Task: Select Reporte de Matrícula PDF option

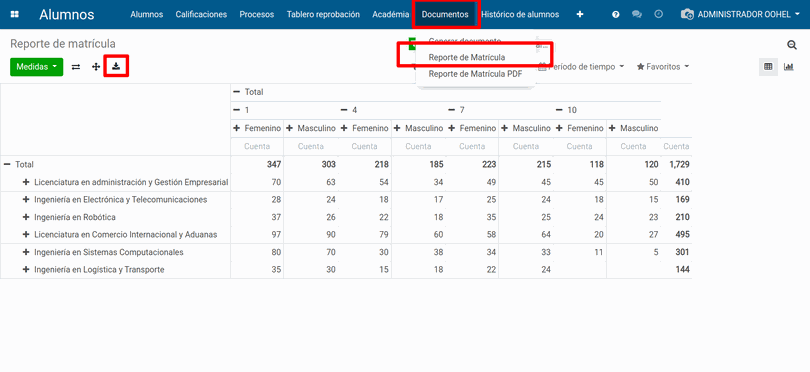Action: pyautogui.click(x=475, y=74)
